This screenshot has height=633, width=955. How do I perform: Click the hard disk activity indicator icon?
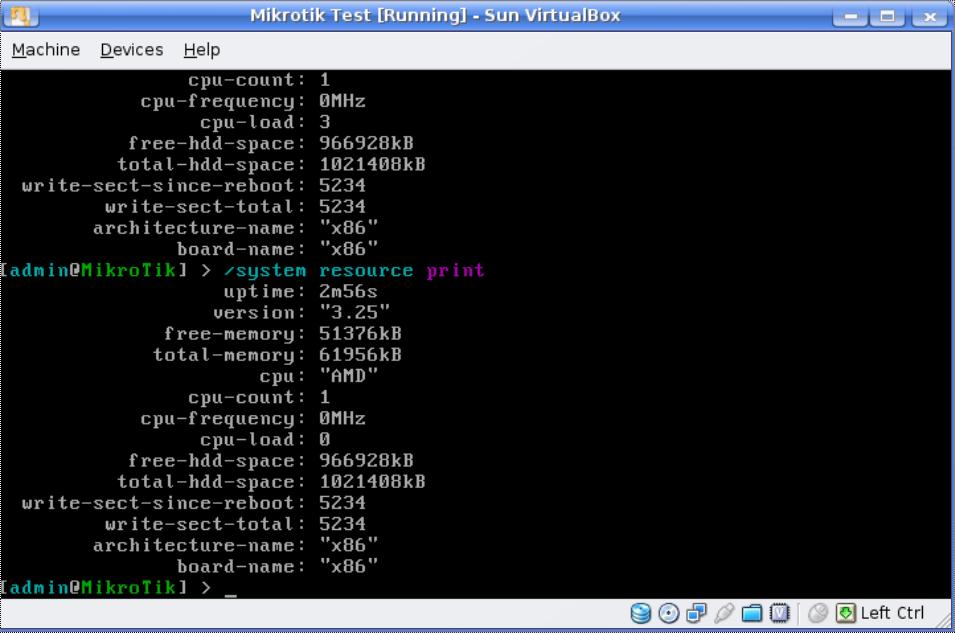[640, 613]
